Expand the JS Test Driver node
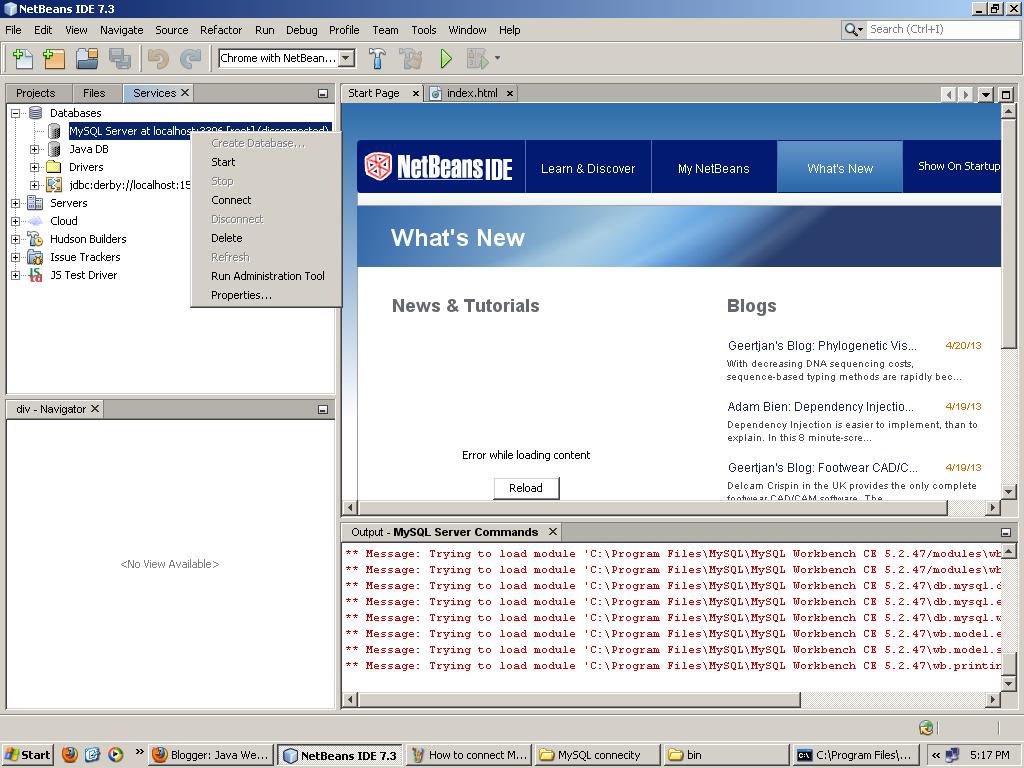1024x768 pixels. (x=15, y=275)
